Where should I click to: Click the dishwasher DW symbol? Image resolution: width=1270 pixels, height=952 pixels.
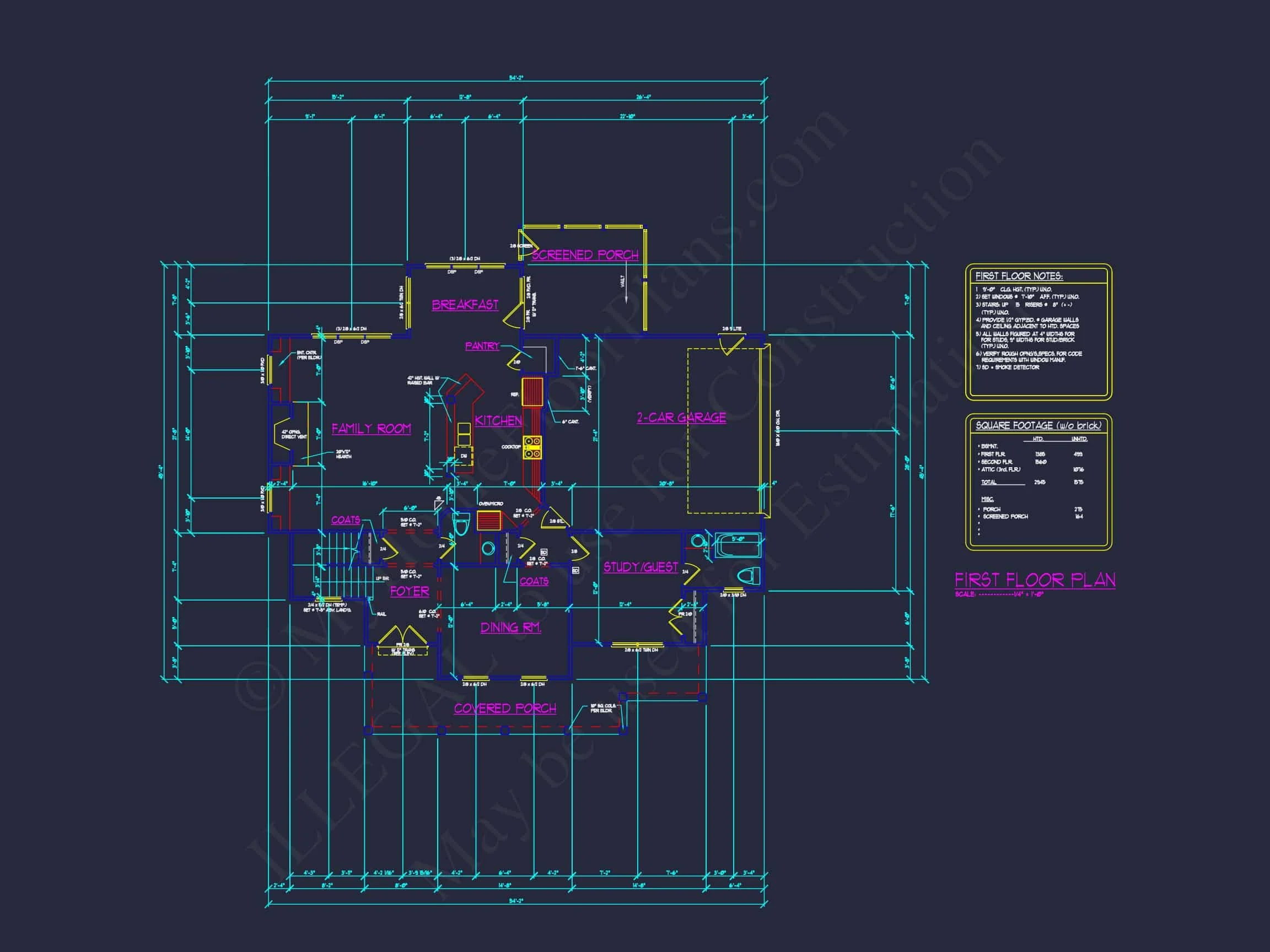coord(464,456)
